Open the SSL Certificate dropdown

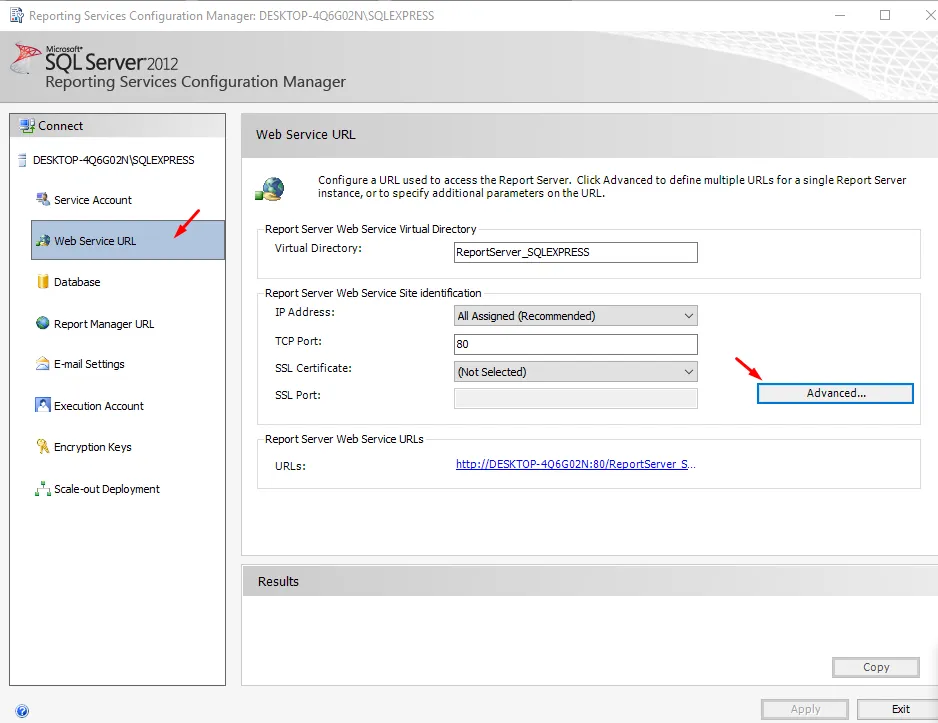coord(575,372)
